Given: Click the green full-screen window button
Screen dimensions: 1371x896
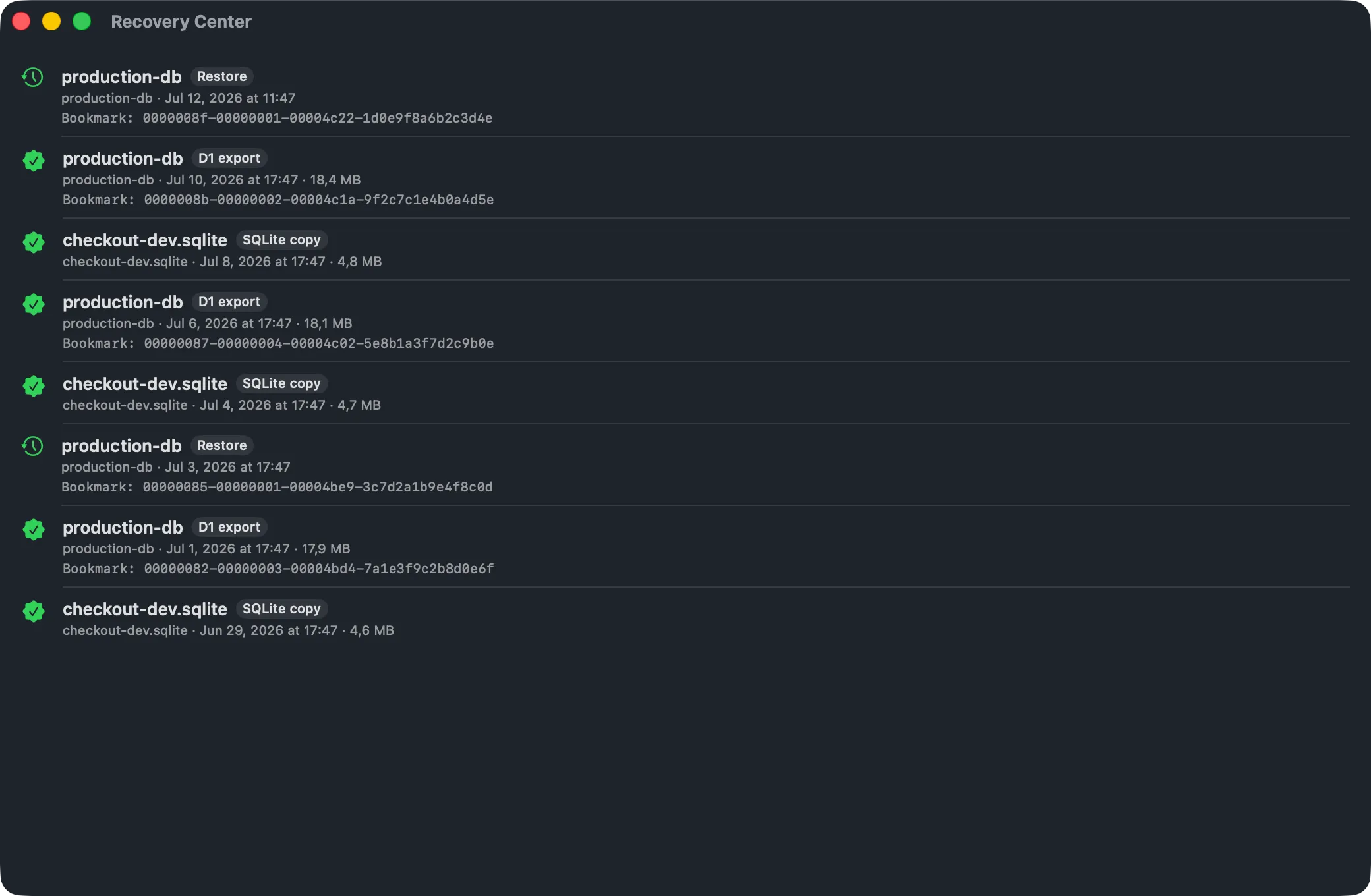Looking at the screenshot, I should click(x=82, y=22).
